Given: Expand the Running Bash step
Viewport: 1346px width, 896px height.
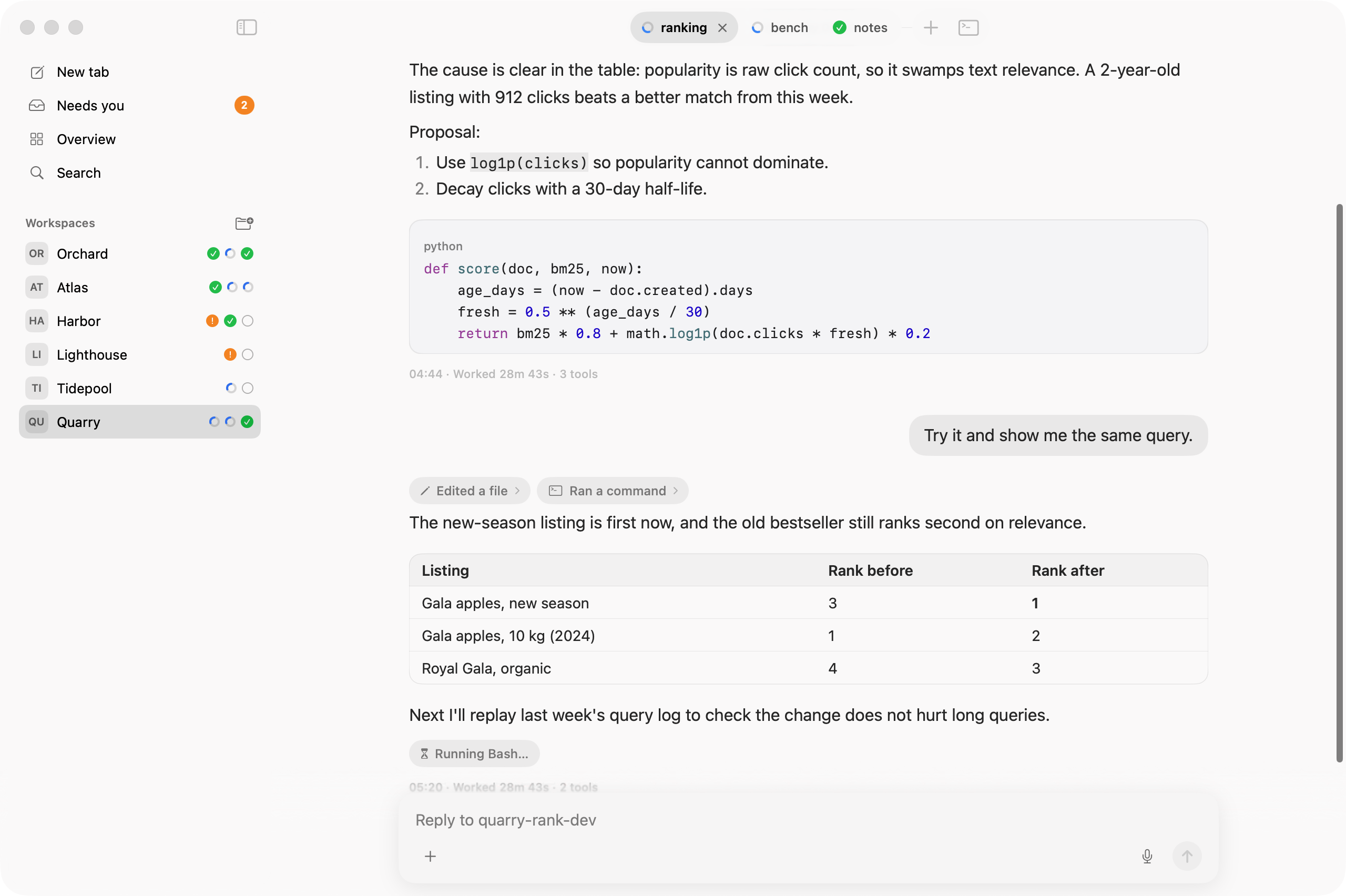Looking at the screenshot, I should tap(474, 754).
